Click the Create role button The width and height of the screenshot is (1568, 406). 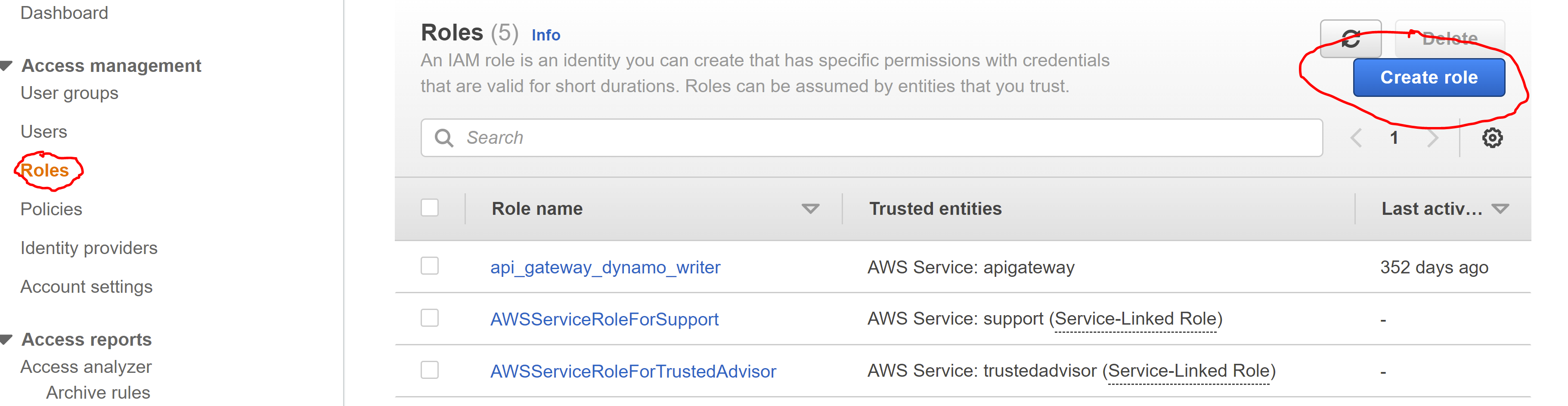1429,77
